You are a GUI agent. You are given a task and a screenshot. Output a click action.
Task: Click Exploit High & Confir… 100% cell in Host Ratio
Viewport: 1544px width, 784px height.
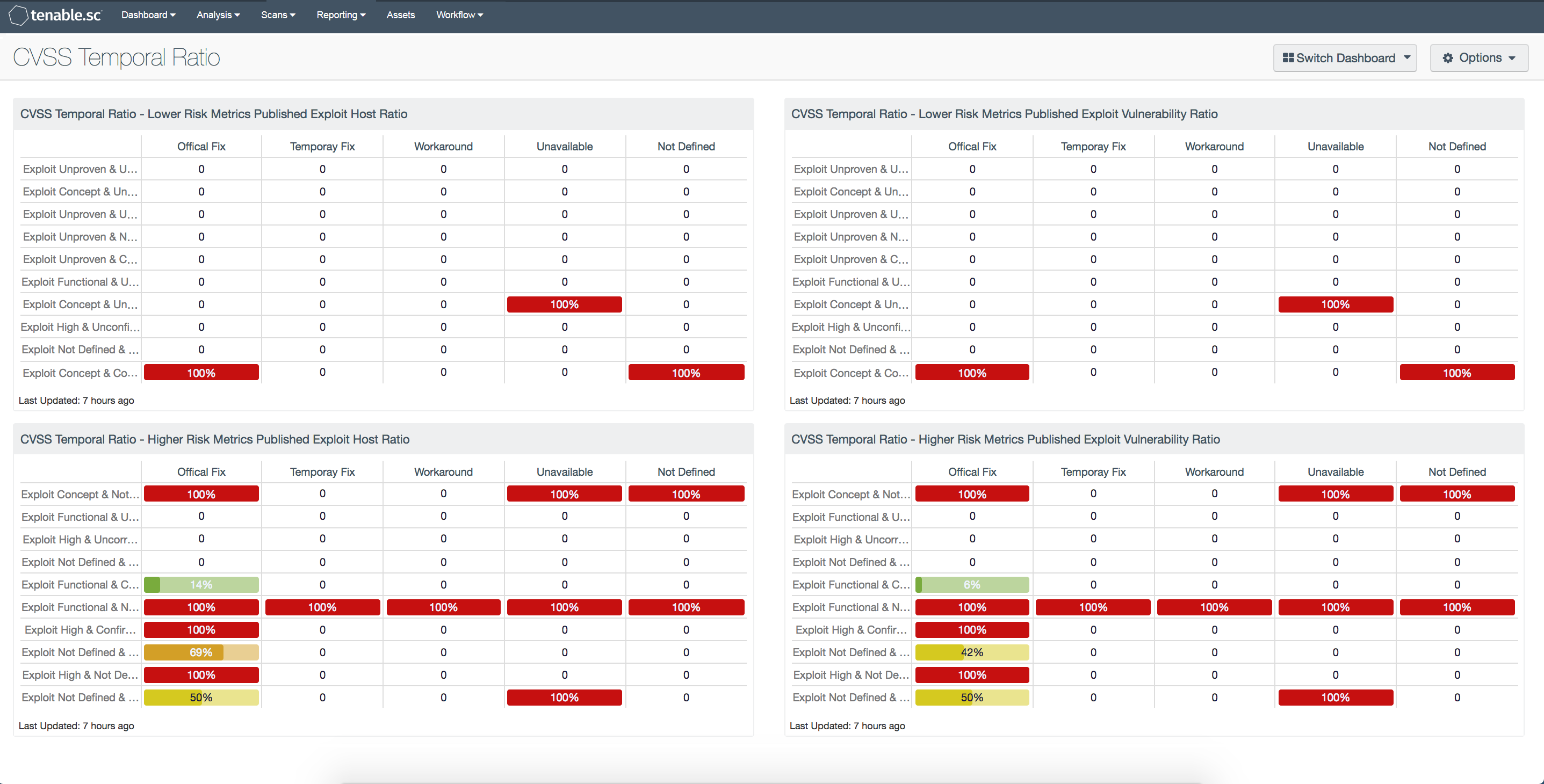[x=201, y=629]
